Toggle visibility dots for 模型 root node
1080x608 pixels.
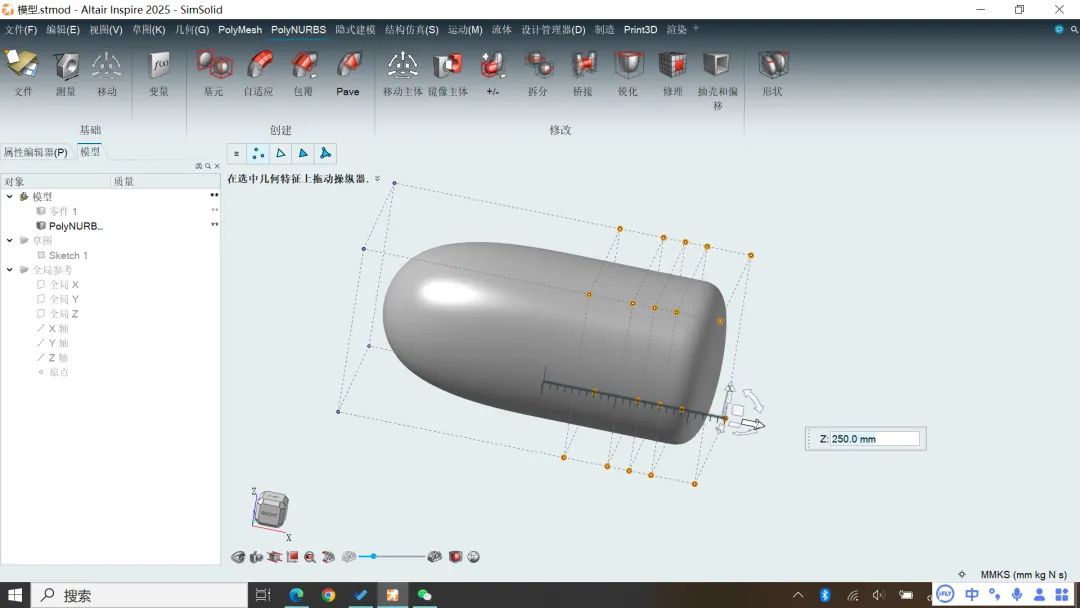coord(214,196)
